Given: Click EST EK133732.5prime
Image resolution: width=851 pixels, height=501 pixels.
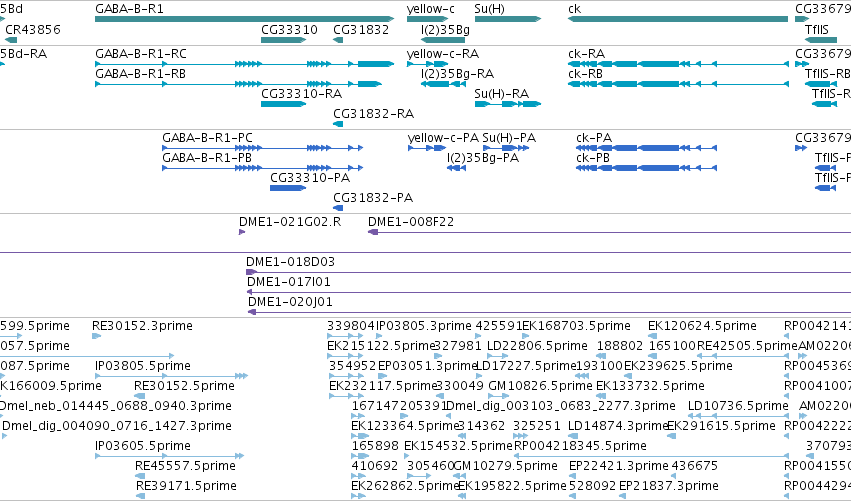Looking at the screenshot, I should [x=650, y=386].
